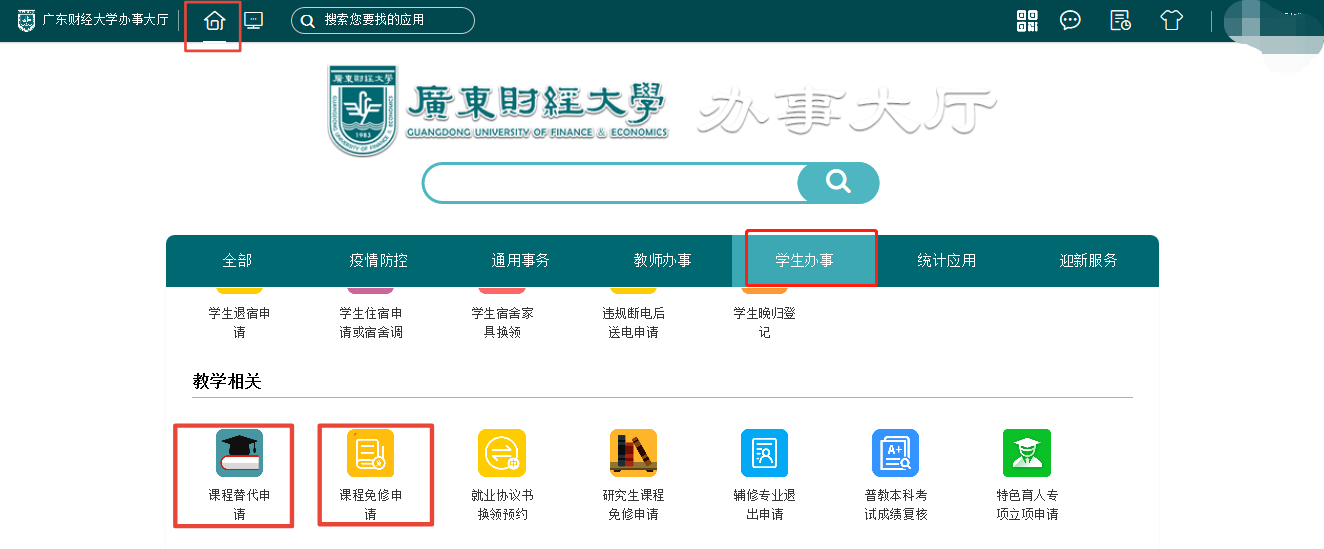Open 就业协议书换领预约 icon

click(x=501, y=453)
